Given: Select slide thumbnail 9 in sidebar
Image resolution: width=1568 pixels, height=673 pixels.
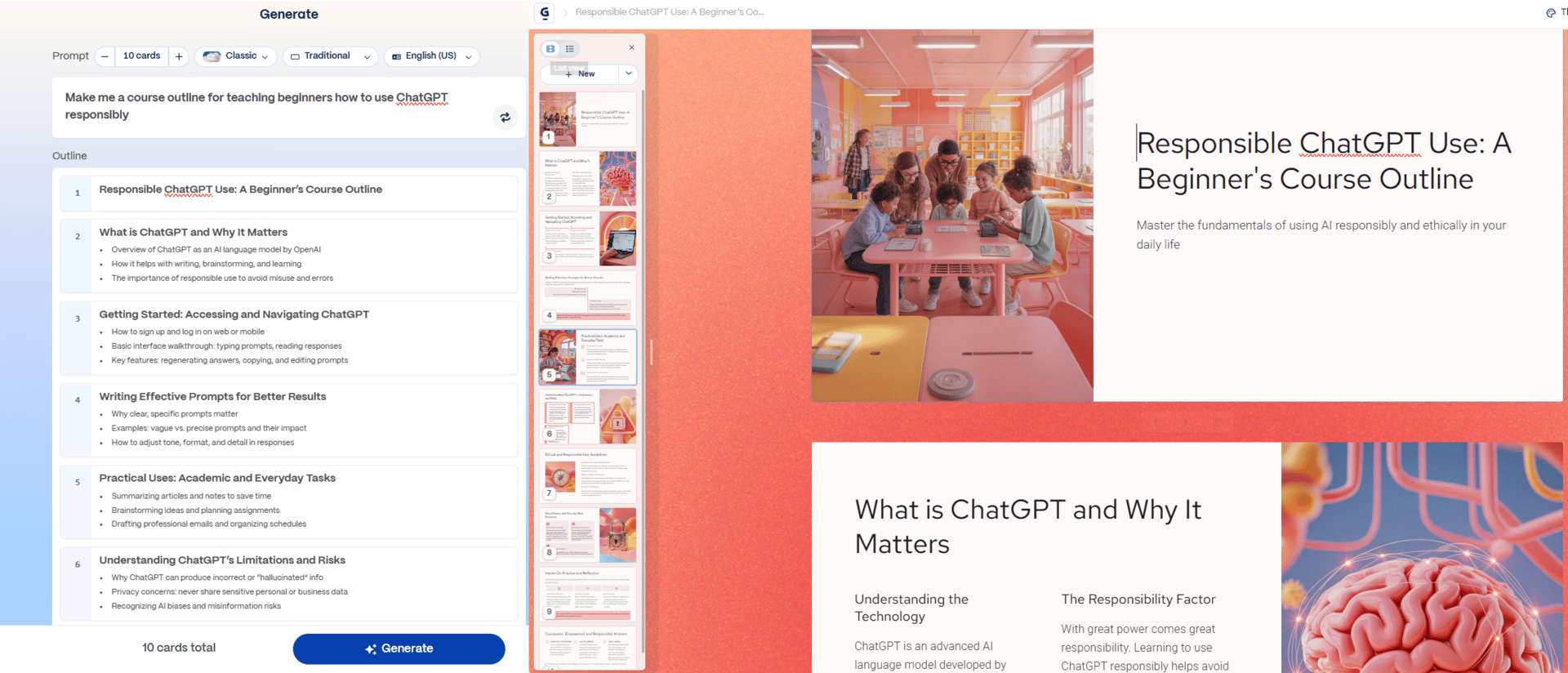Looking at the screenshot, I should click(x=588, y=595).
